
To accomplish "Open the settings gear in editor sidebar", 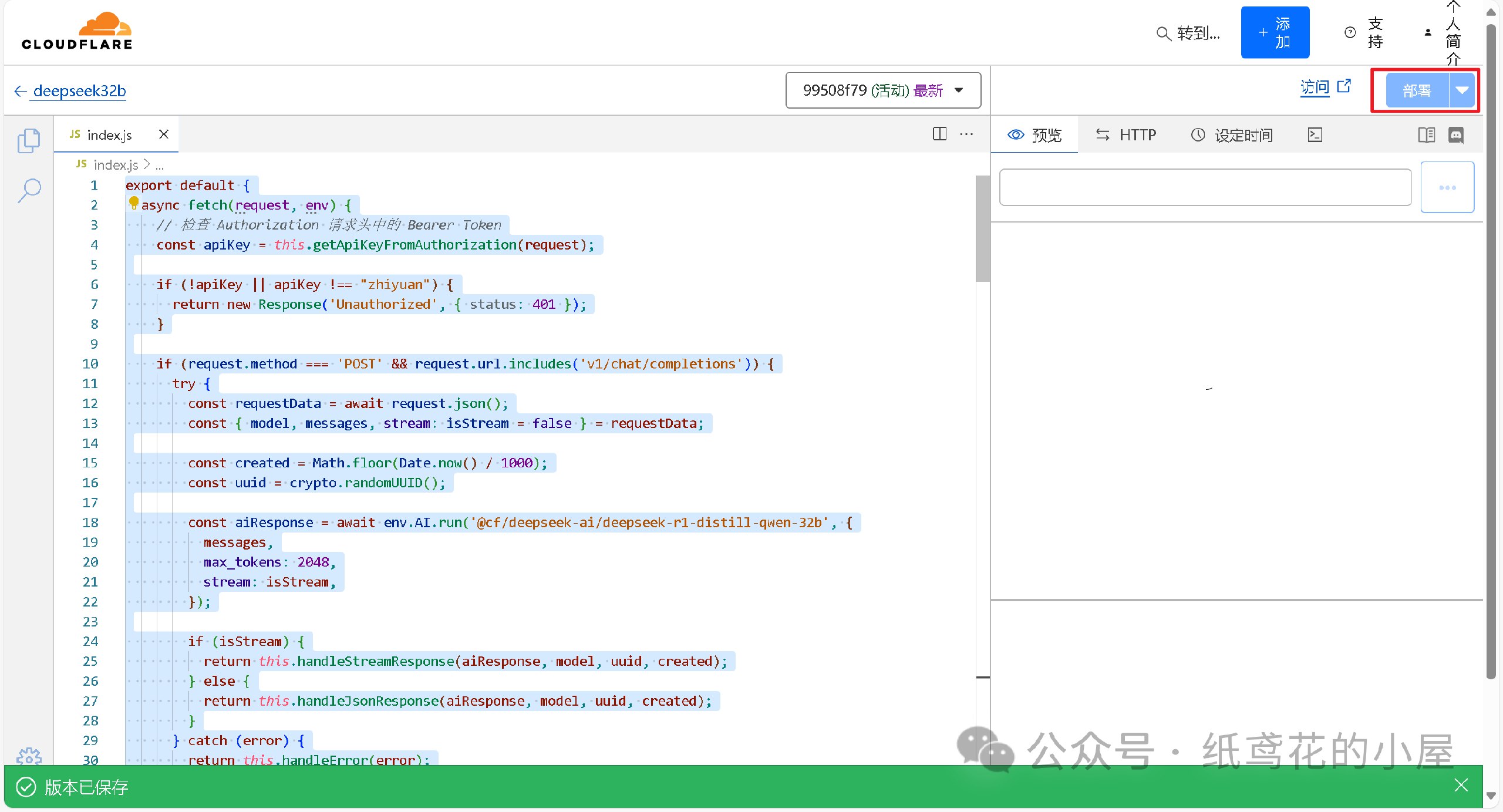I will tap(29, 756).
